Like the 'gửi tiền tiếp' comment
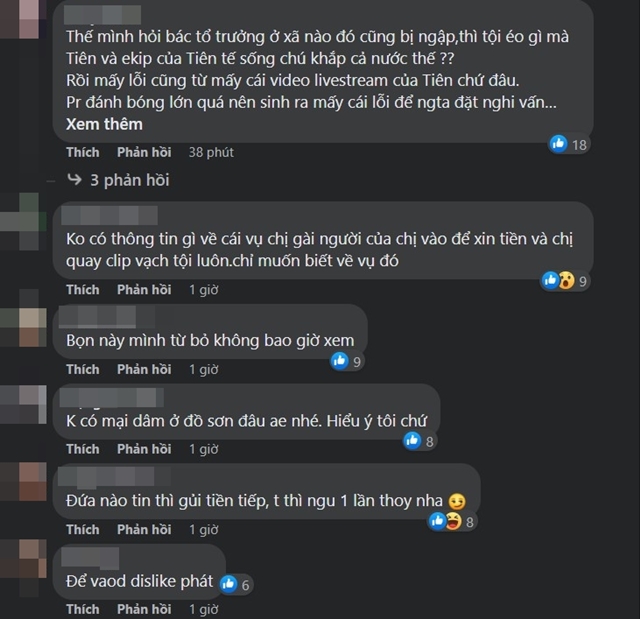The image size is (640, 619). point(82,529)
